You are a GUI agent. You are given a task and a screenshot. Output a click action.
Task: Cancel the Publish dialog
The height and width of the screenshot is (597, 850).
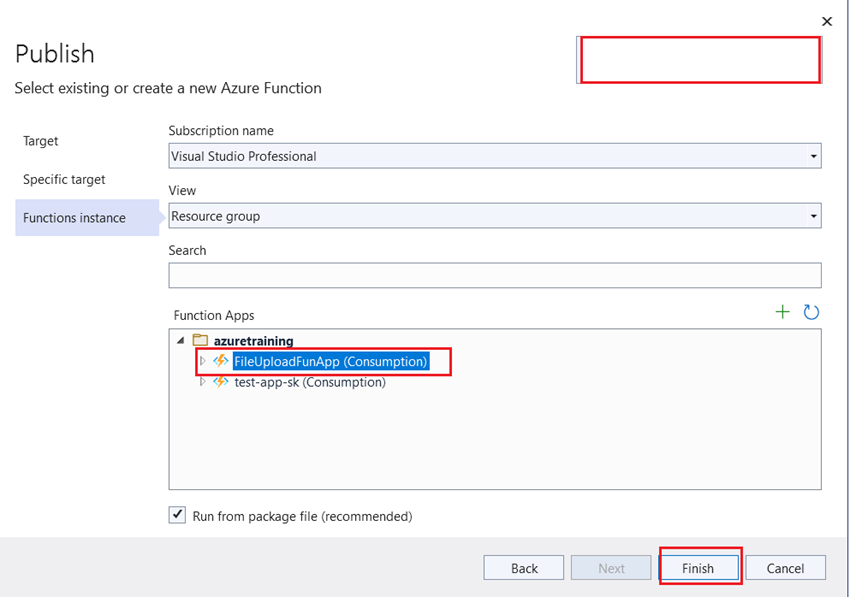[x=786, y=567]
